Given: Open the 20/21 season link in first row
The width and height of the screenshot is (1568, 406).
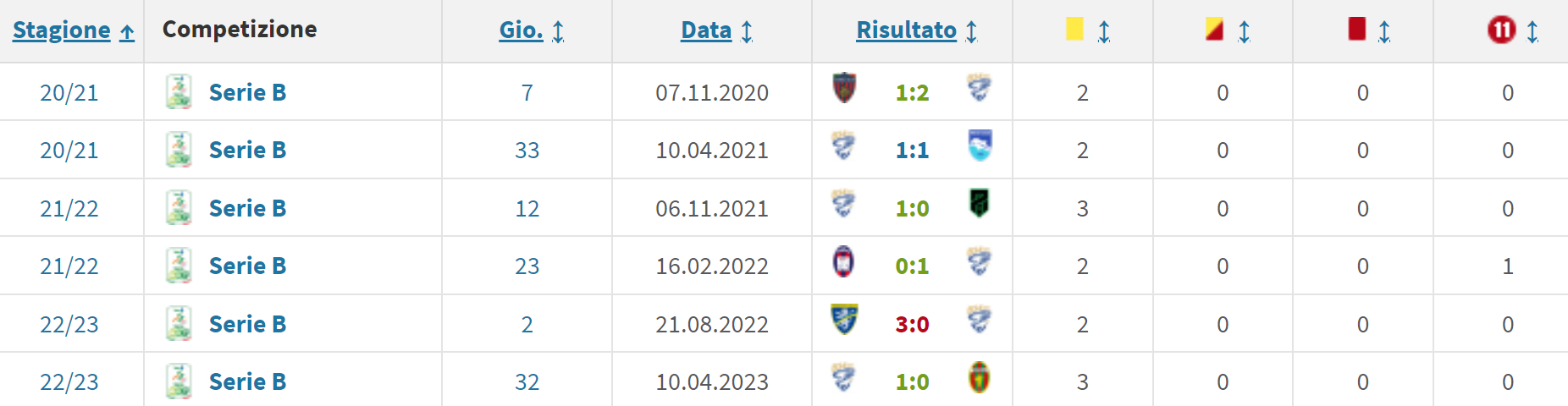Looking at the screenshot, I should pos(69,92).
